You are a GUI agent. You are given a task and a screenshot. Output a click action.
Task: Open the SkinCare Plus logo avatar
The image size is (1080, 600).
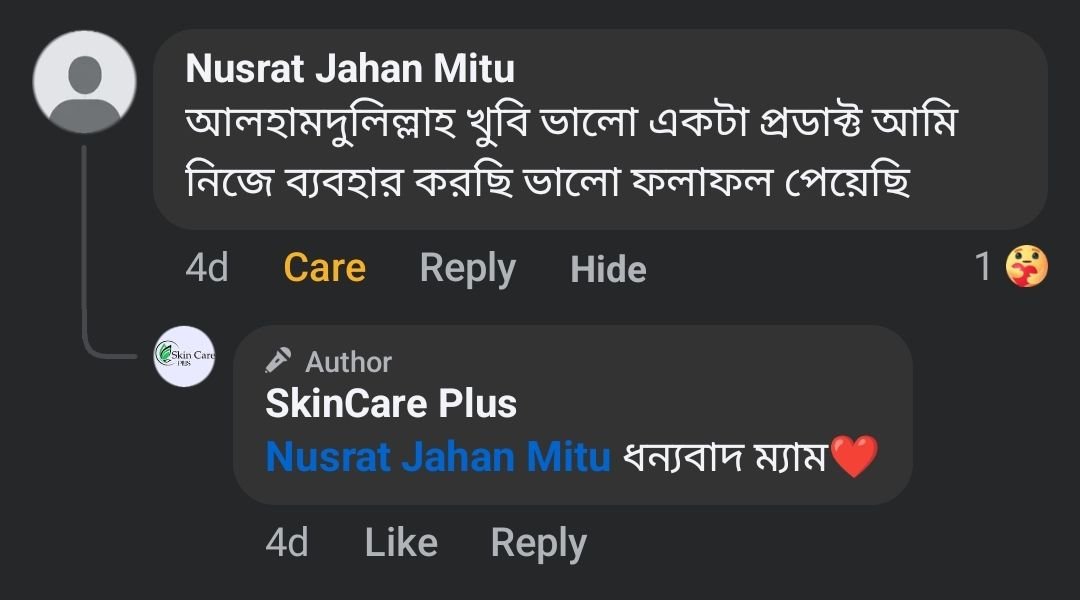(x=184, y=356)
